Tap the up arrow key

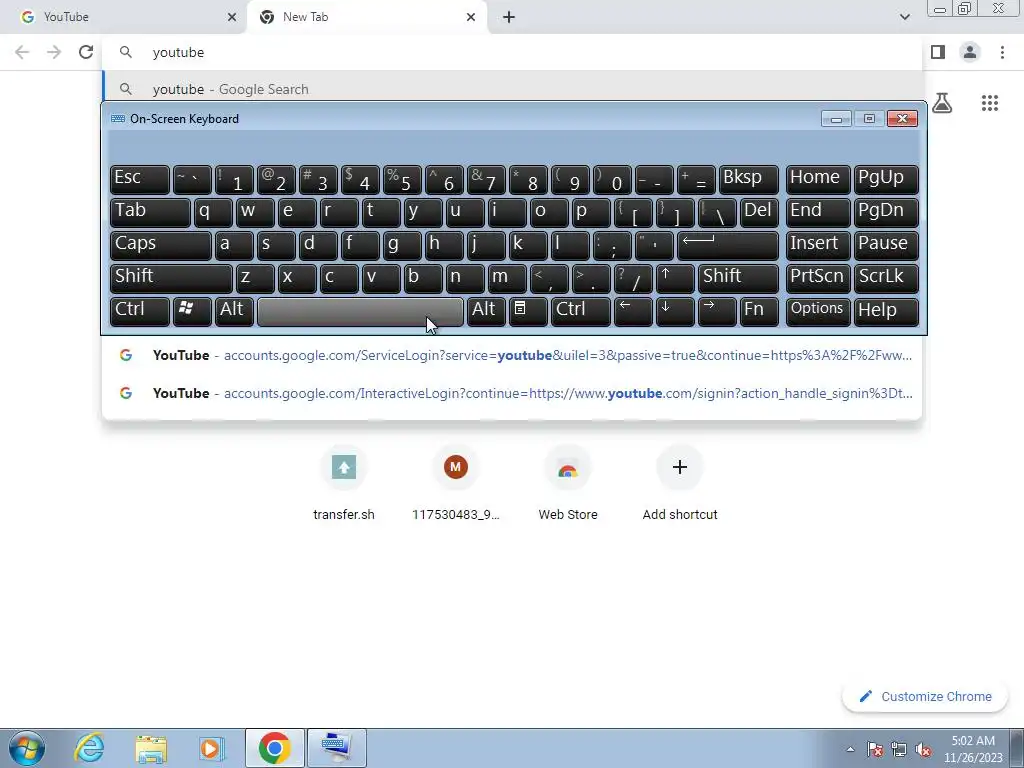click(x=675, y=278)
